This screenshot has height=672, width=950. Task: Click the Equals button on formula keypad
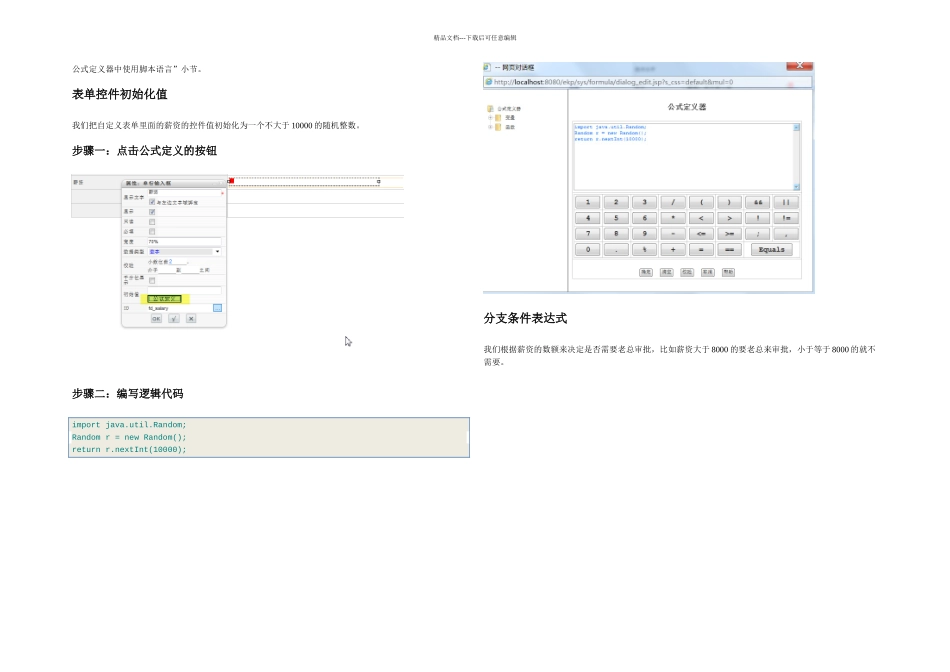(x=772, y=250)
